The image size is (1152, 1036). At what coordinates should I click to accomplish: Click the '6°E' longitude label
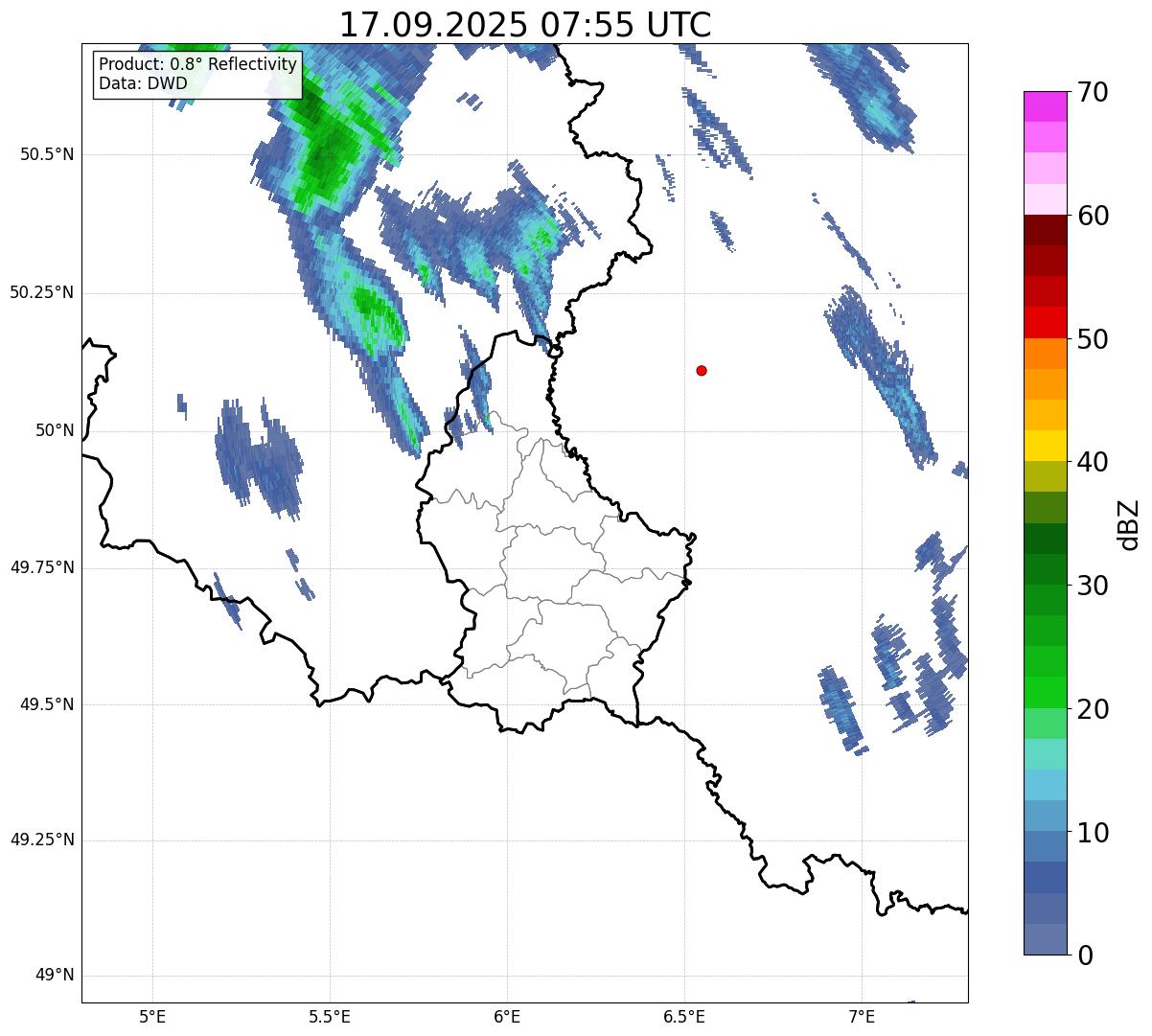point(507,1016)
